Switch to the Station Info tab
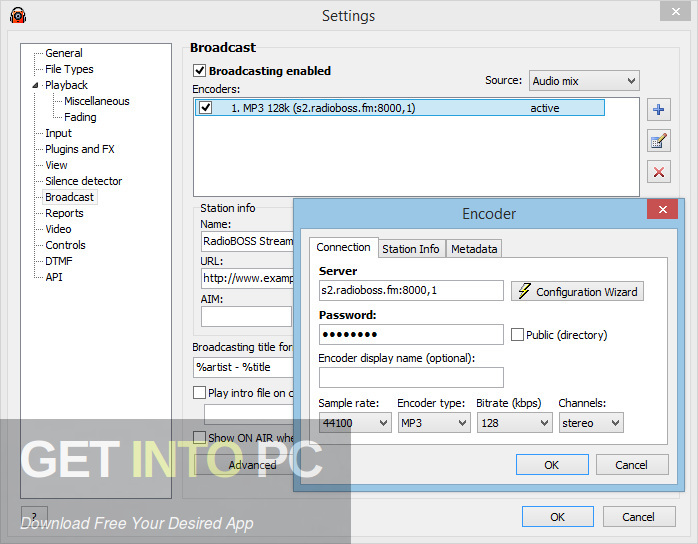The image size is (698, 544). tap(410, 249)
